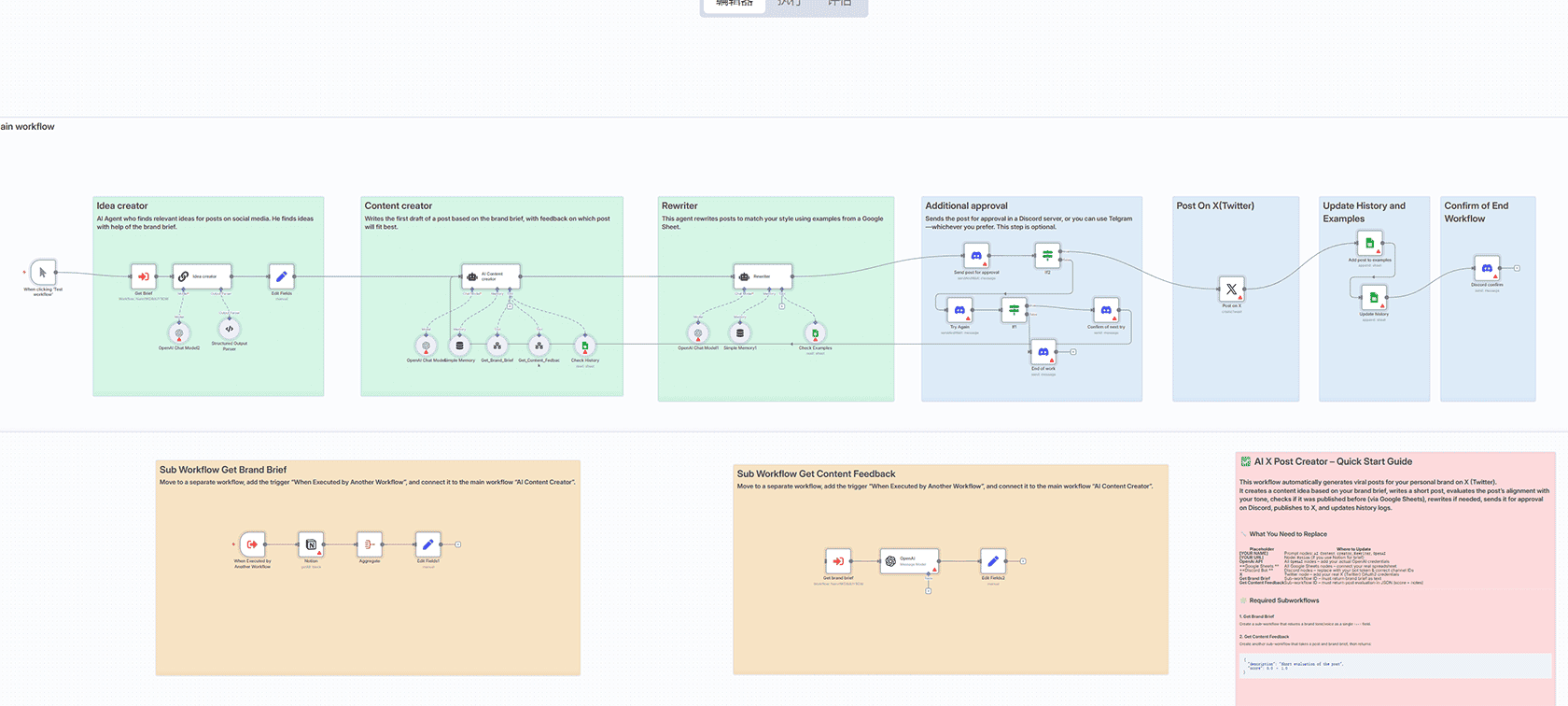This screenshot has height=706, width=1568.
Task: Open the AI Content creator agent node
Action: pyautogui.click(x=491, y=276)
